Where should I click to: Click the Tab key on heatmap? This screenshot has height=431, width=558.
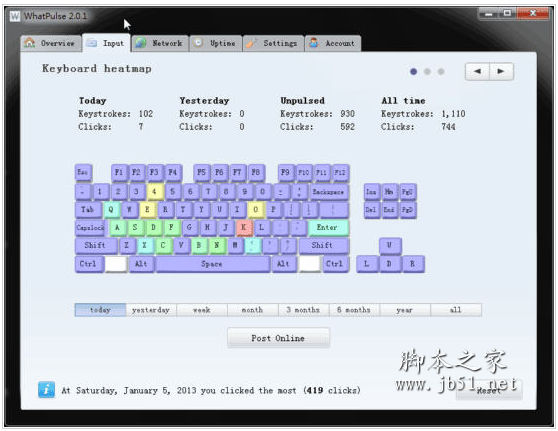[x=88, y=210]
